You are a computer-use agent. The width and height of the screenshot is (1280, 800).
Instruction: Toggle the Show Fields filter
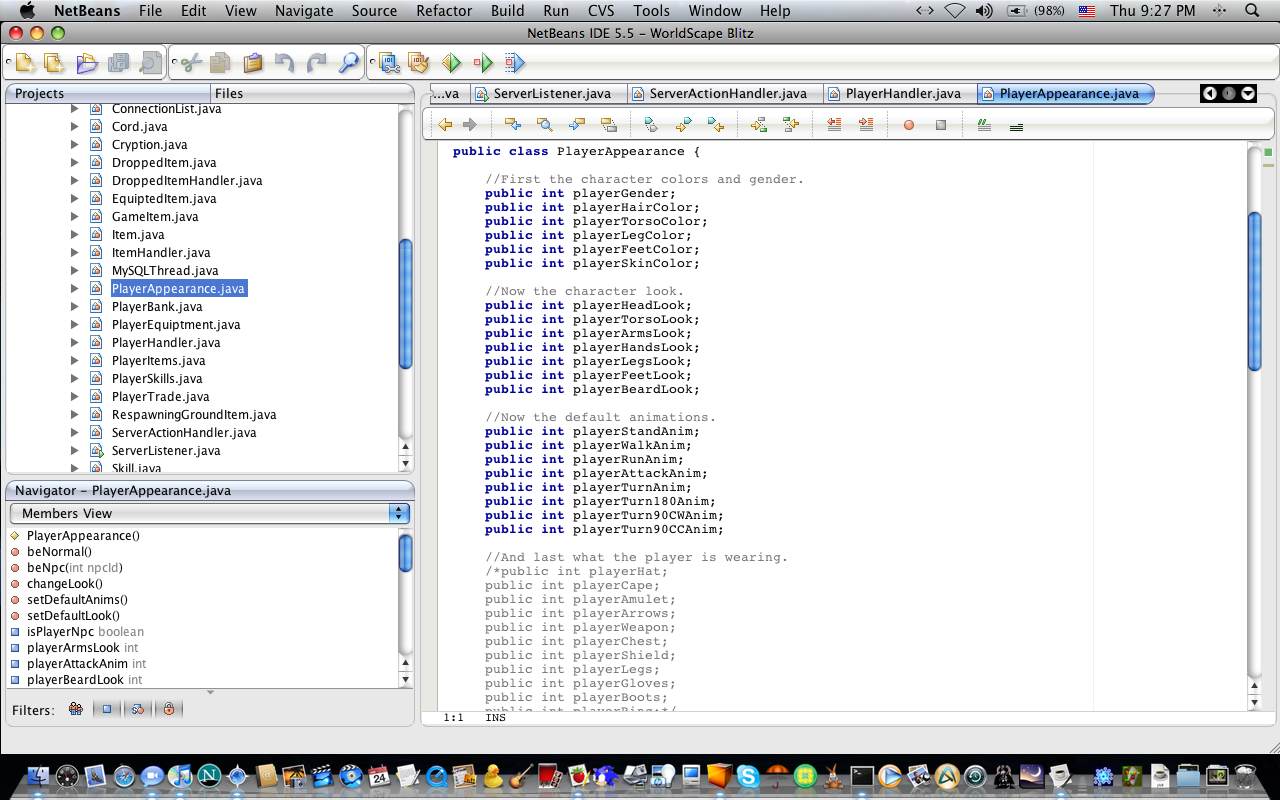[x=107, y=709]
